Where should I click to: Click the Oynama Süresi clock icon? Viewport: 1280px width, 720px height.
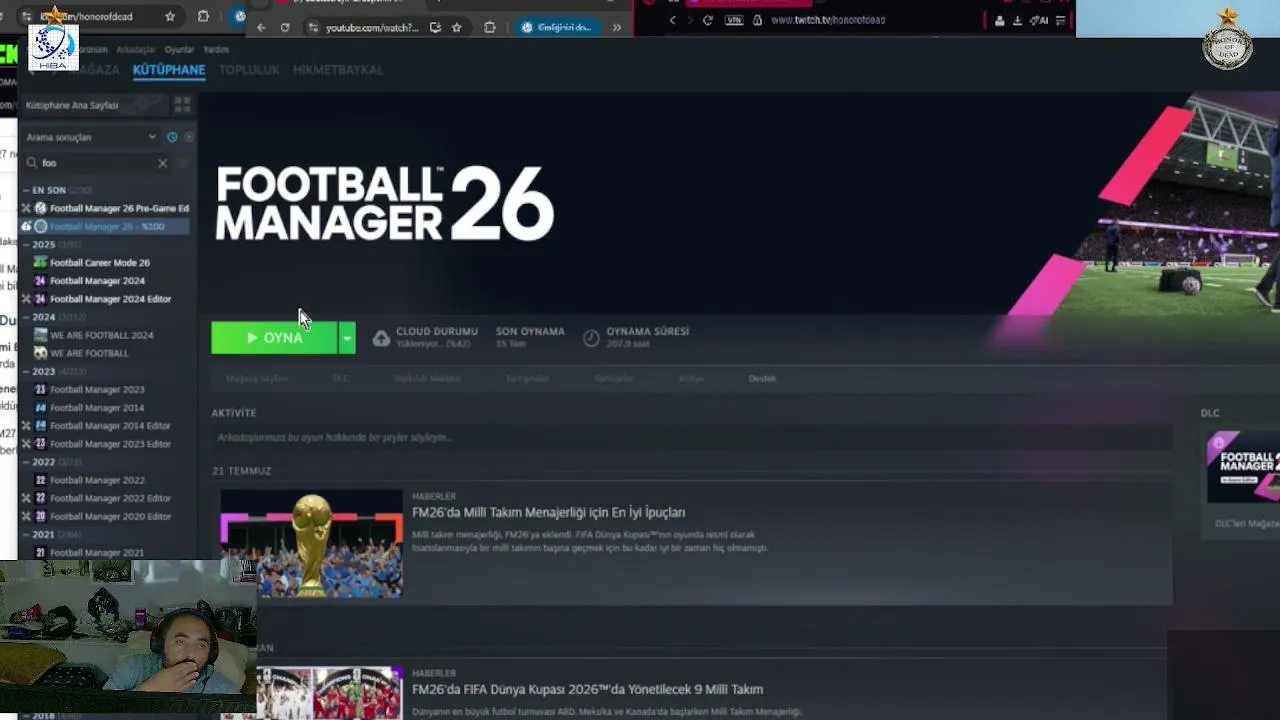point(591,339)
